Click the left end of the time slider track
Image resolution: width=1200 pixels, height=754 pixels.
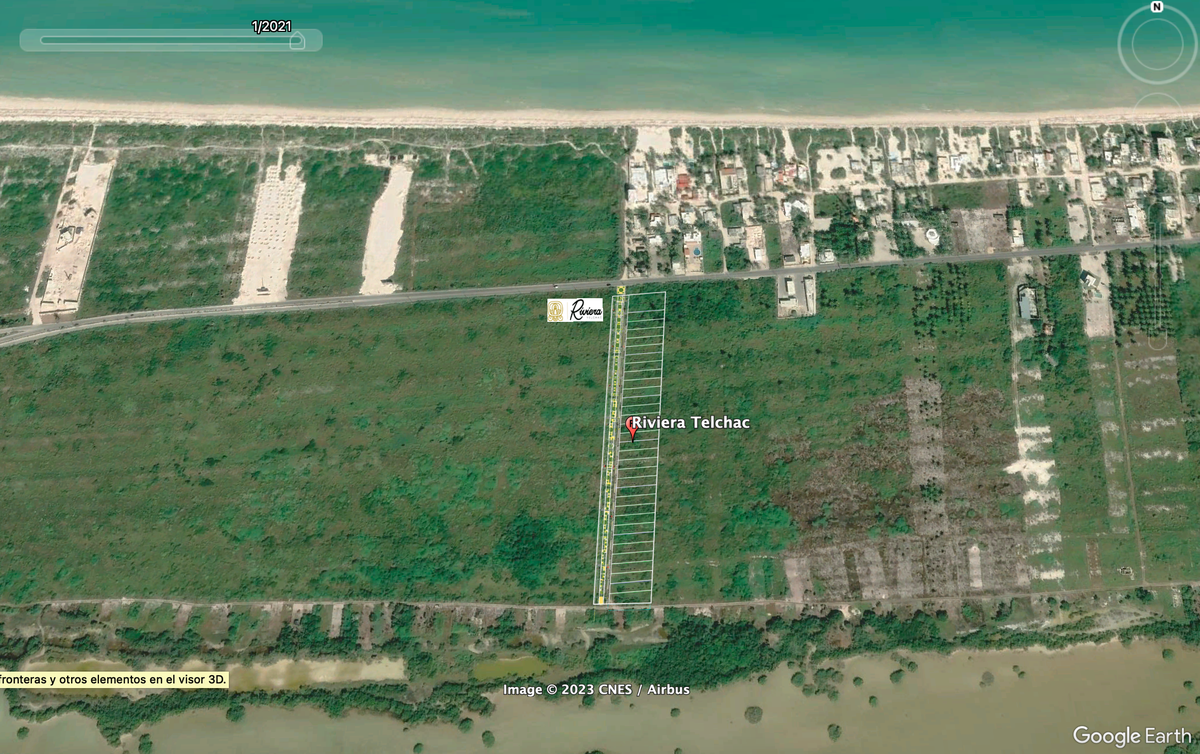(43, 40)
